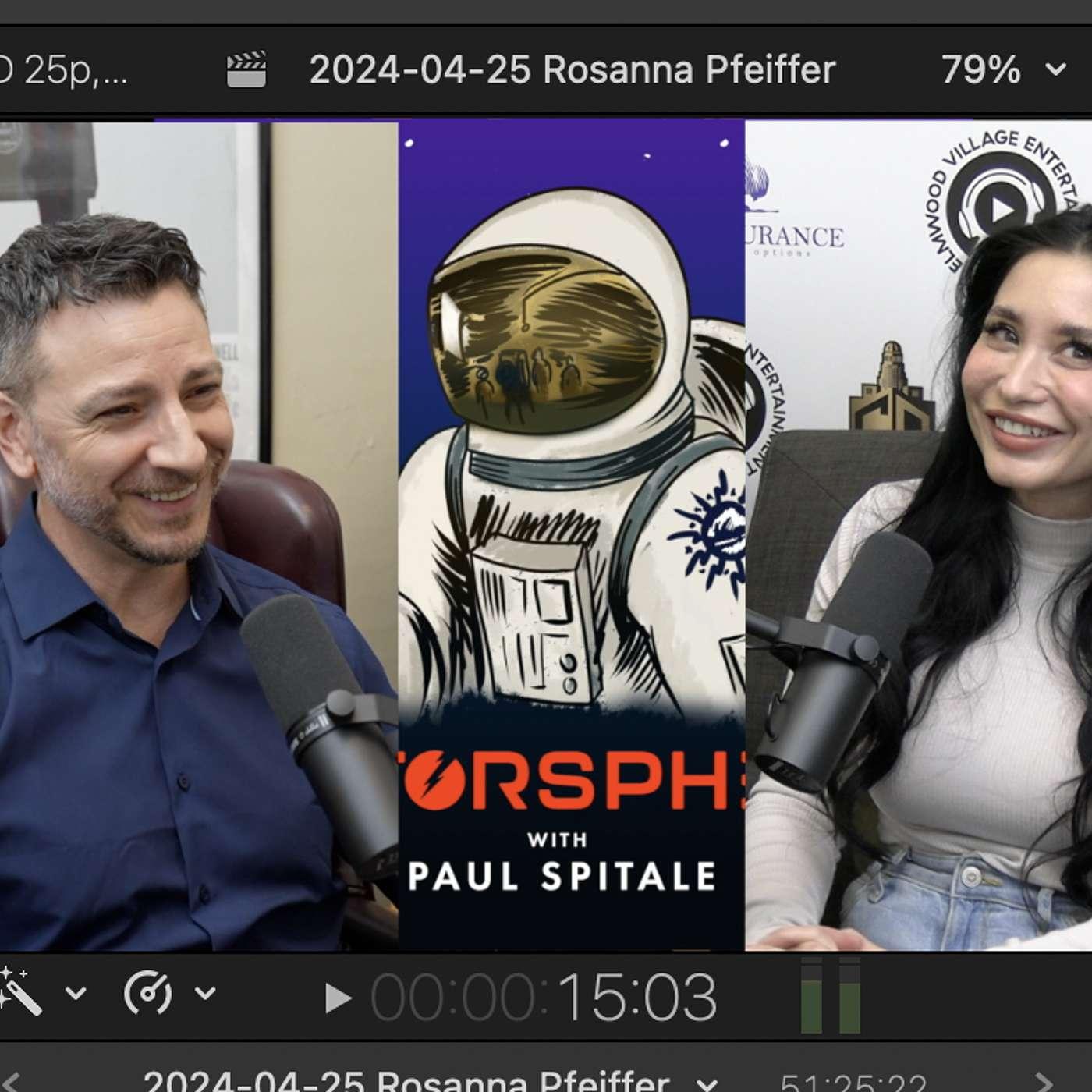
Task: Click the viewer title 2024-04-25 Rosanna Pfeiffer
Action: tap(573, 69)
